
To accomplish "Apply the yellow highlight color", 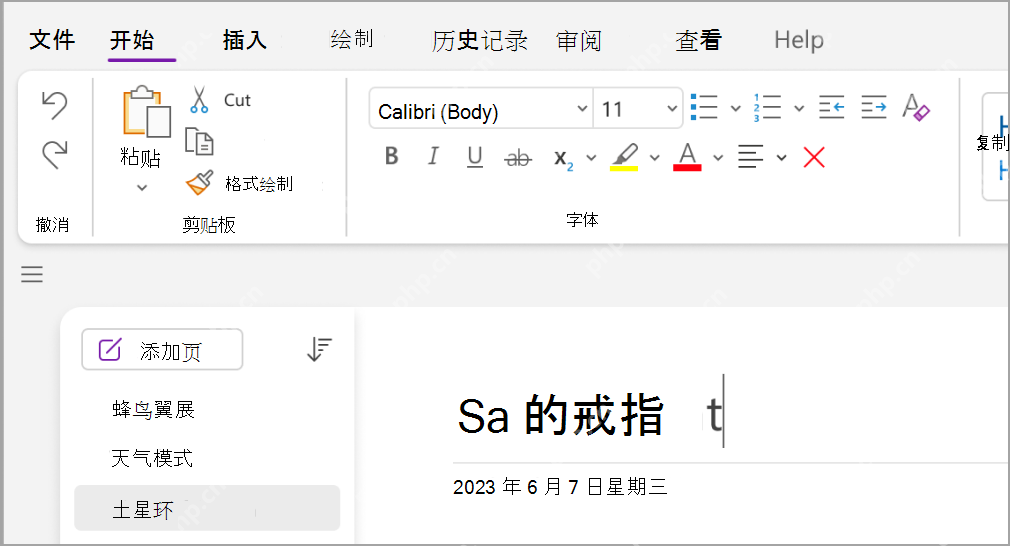I will [x=624, y=157].
